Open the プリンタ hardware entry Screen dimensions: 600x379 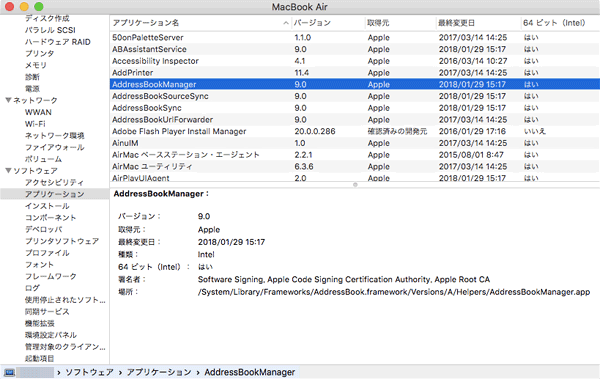pos(39,54)
